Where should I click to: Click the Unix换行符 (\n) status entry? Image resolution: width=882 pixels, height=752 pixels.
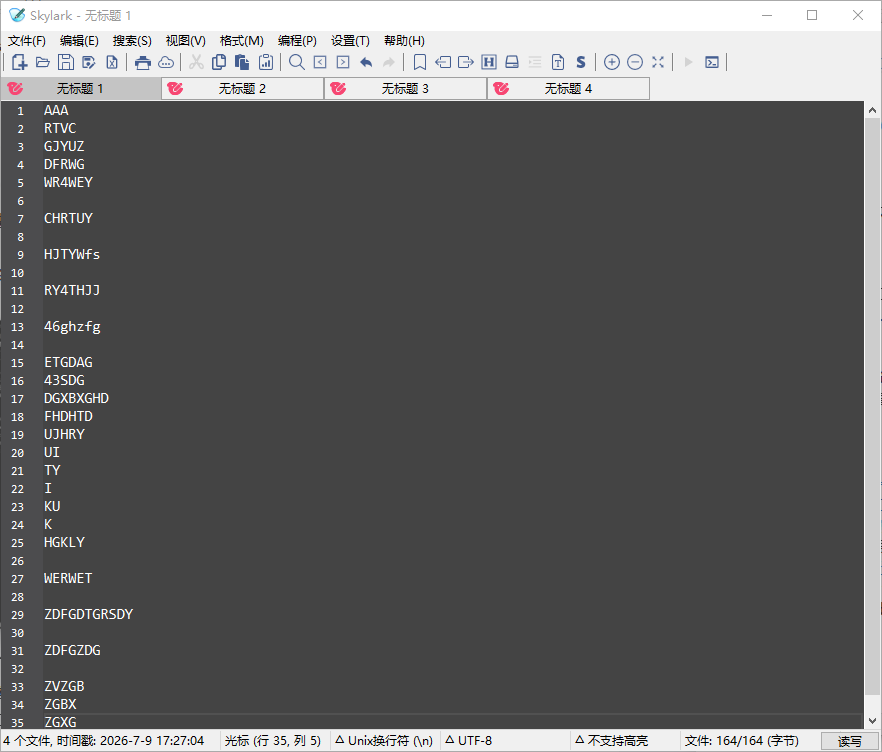384,741
